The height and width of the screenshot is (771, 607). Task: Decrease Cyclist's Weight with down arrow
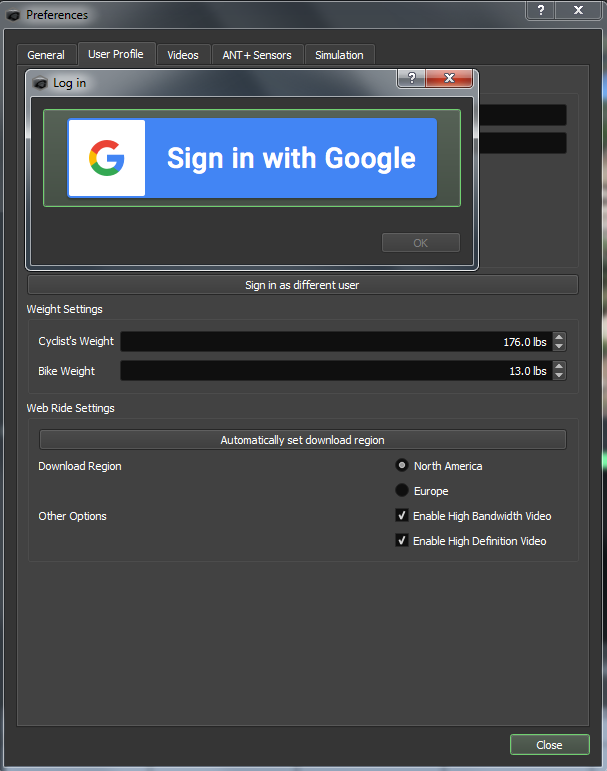tap(559, 346)
